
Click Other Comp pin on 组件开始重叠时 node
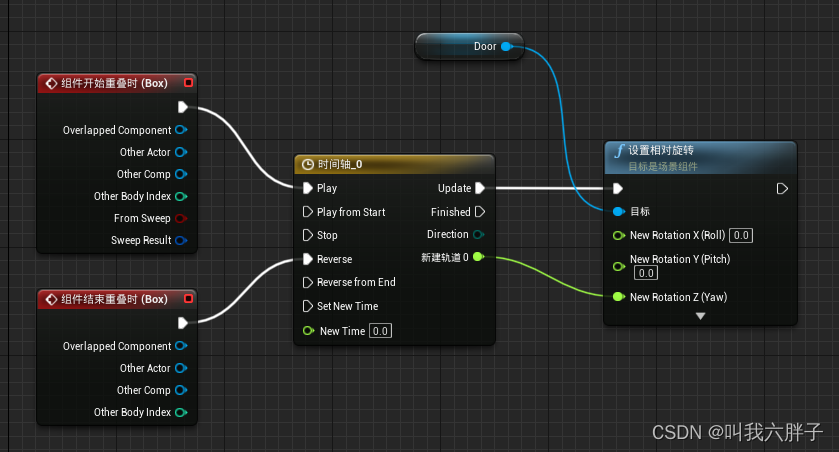pyautogui.click(x=181, y=174)
